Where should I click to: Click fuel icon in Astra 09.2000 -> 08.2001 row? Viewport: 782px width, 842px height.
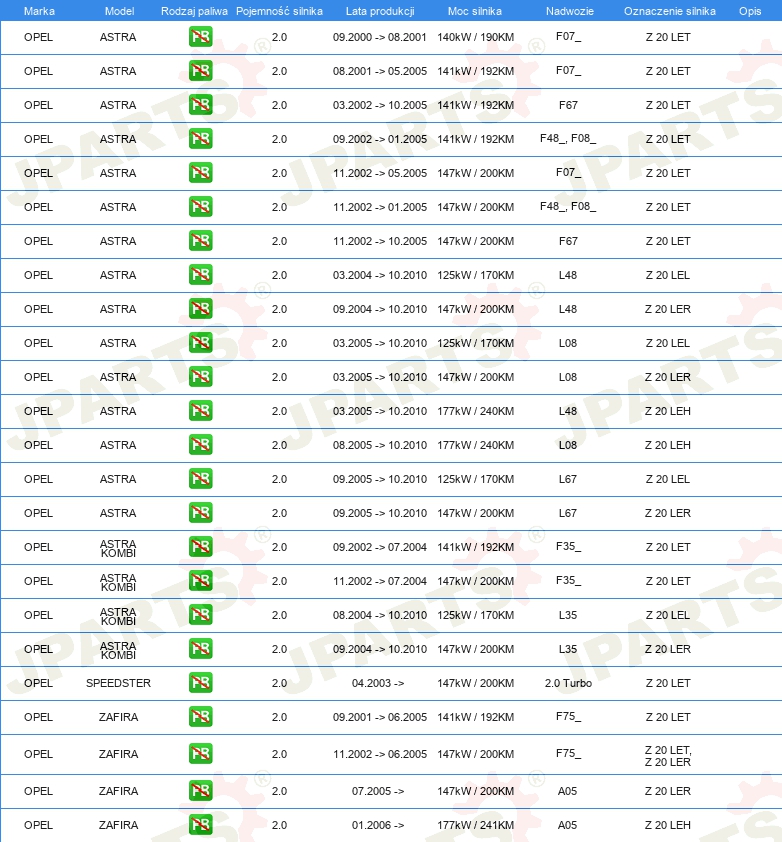coord(200,37)
